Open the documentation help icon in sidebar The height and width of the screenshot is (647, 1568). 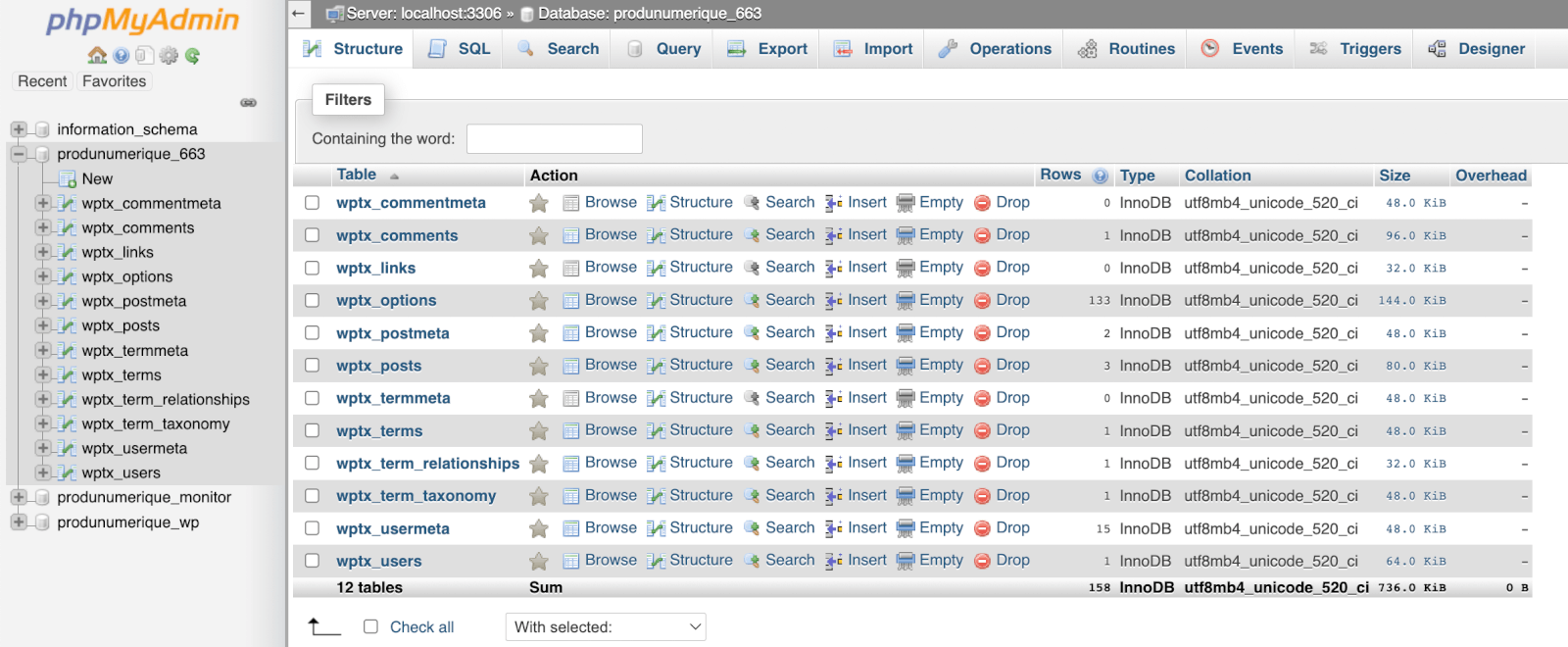click(x=121, y=56)
